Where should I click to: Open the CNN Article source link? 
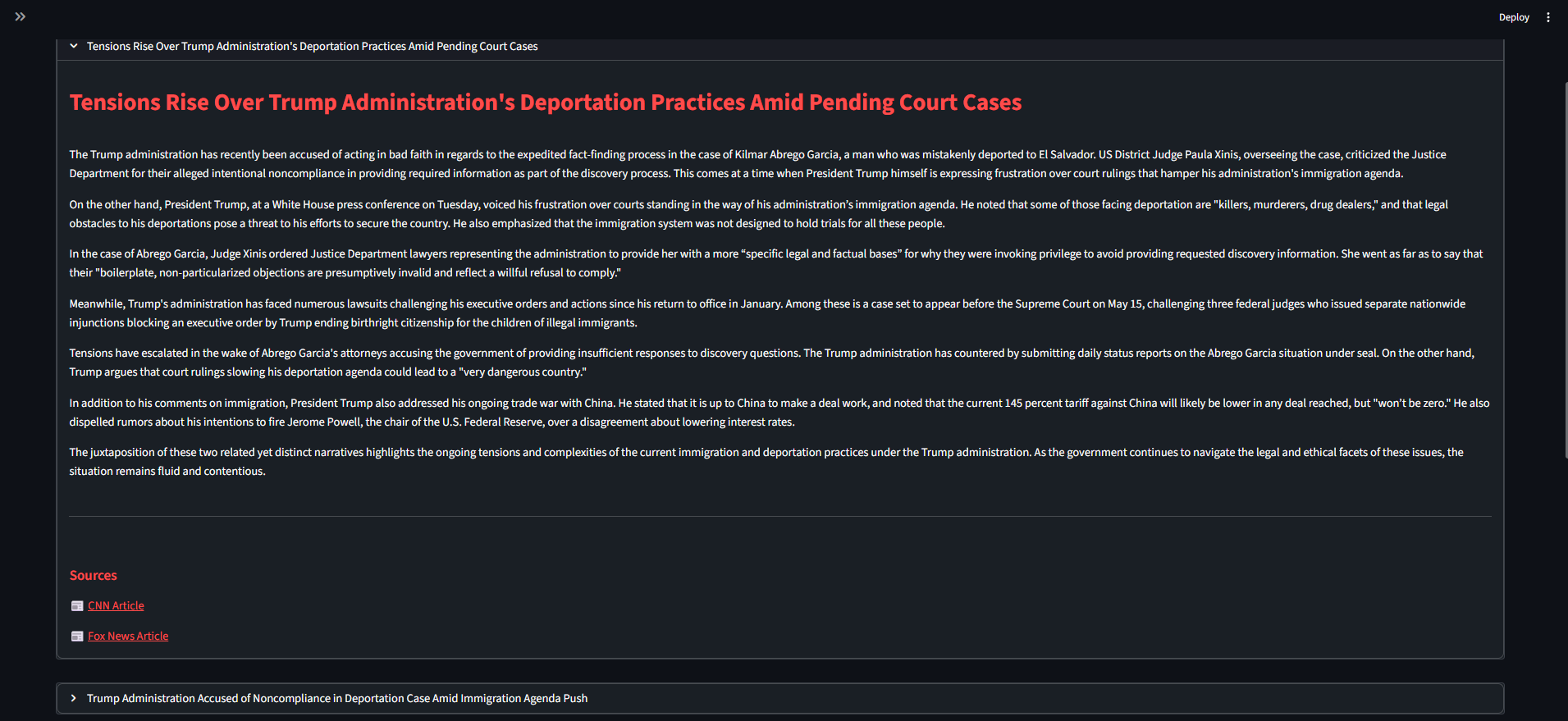tap(116, 606)
